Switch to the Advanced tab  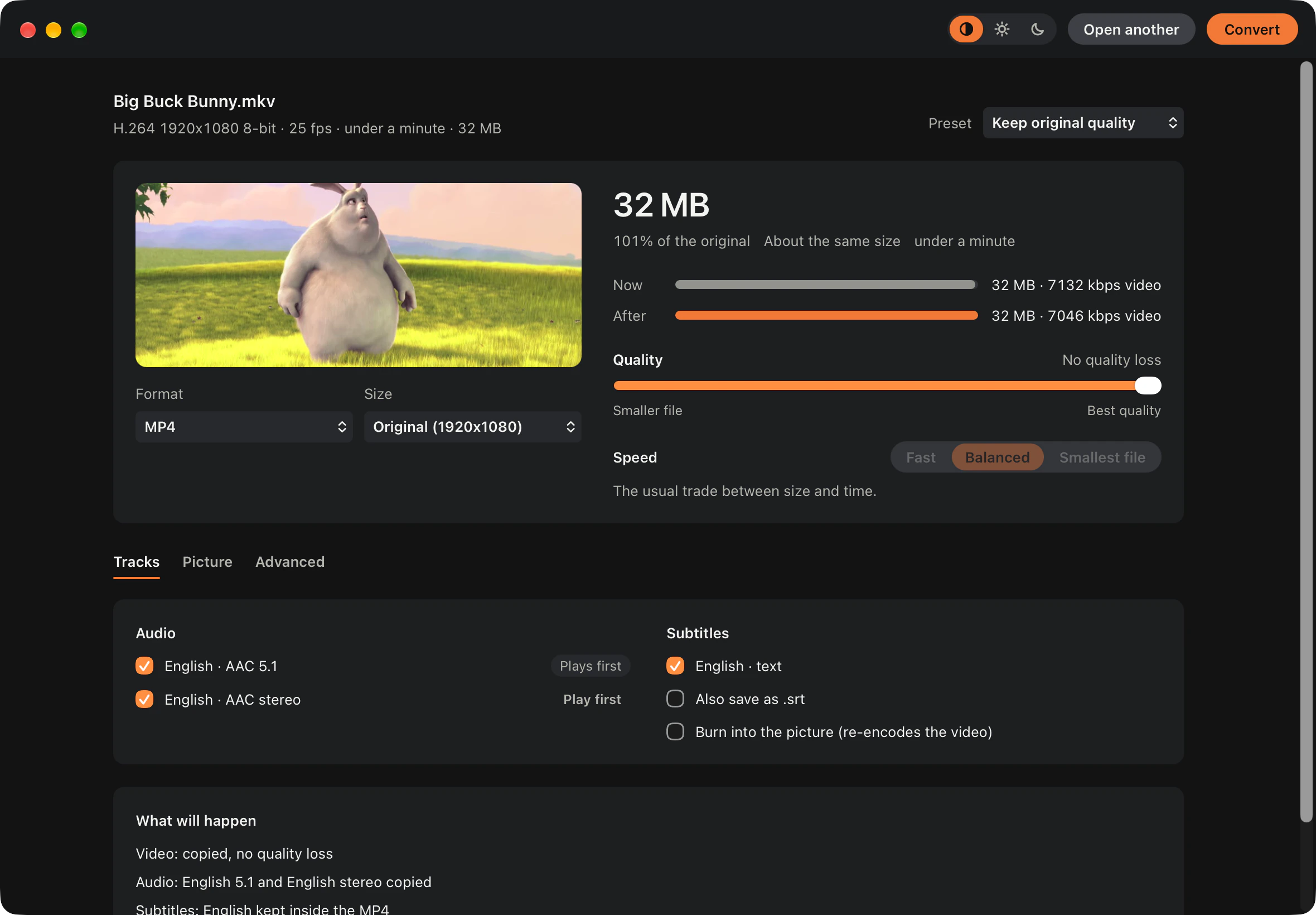click(x=290, y=562)
